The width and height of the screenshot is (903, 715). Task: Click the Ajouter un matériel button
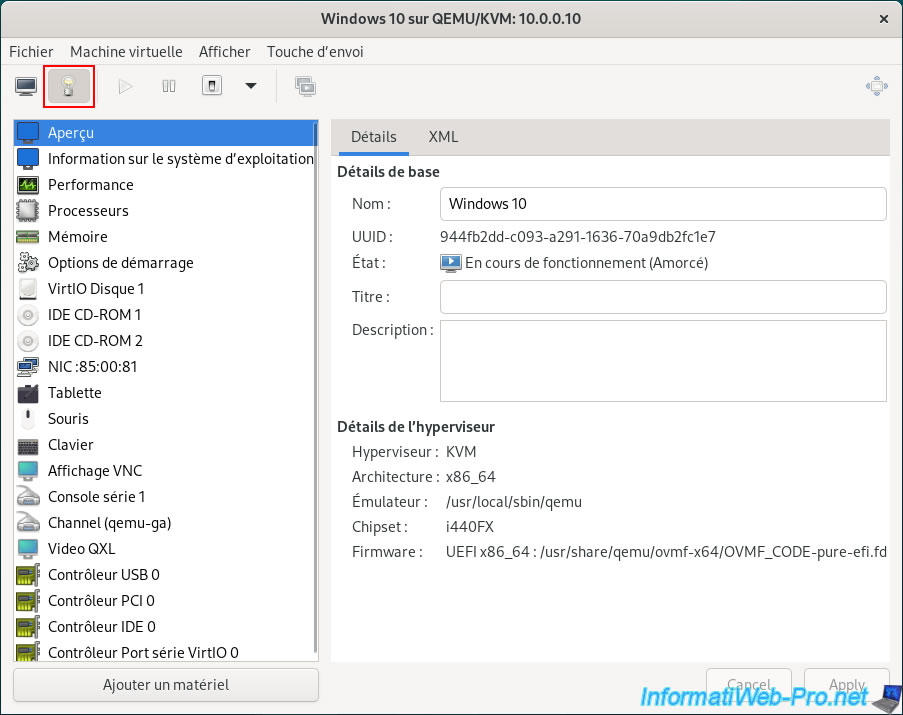166,684
